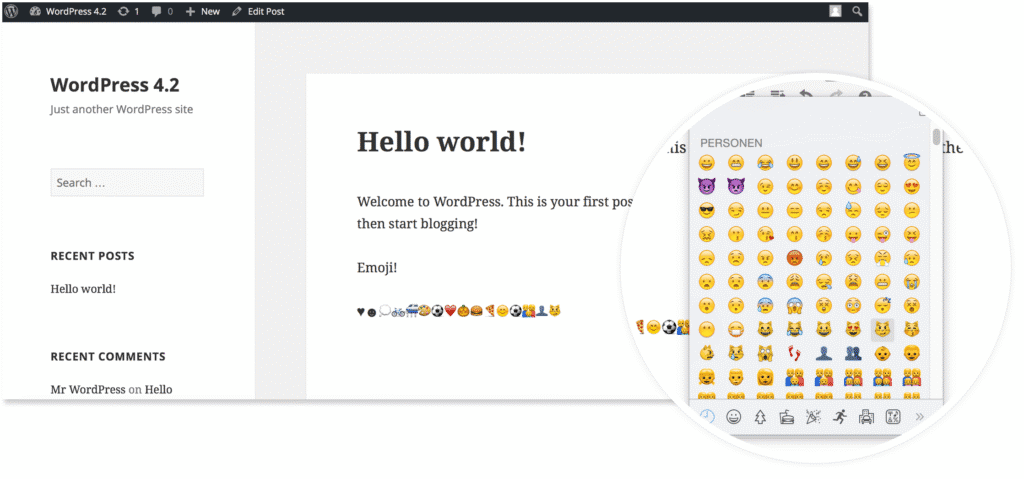Screen dimensions: 1024x479
Task: Select the face blowing a kiss with heart
Action: coord(765,234)
